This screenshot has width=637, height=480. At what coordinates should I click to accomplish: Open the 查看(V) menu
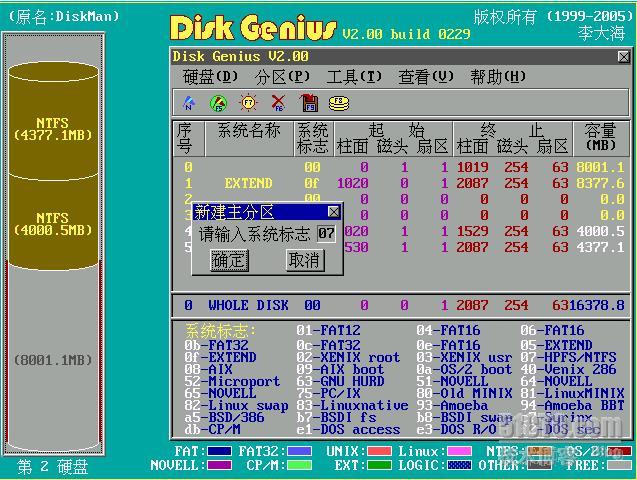coord(426,77)
